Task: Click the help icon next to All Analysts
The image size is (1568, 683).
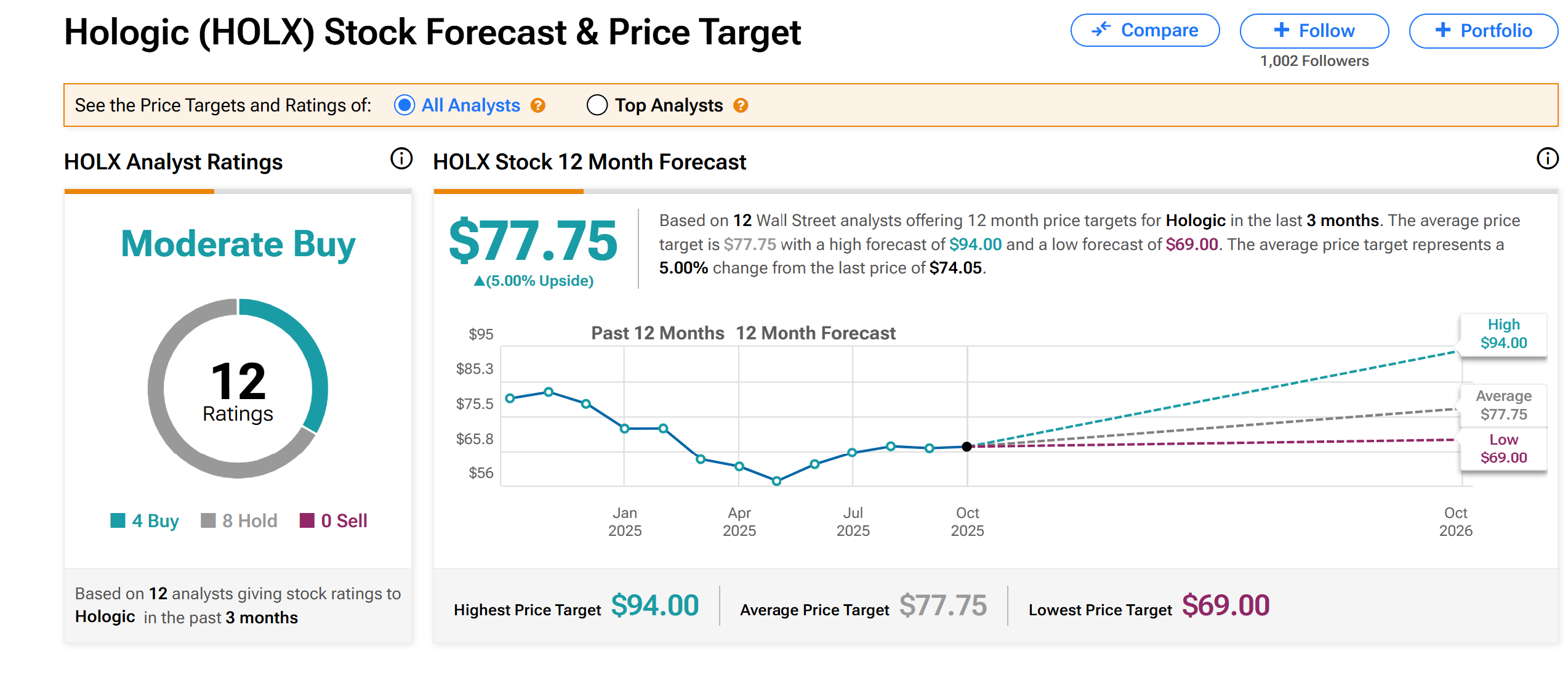Action: coord(538,106)
